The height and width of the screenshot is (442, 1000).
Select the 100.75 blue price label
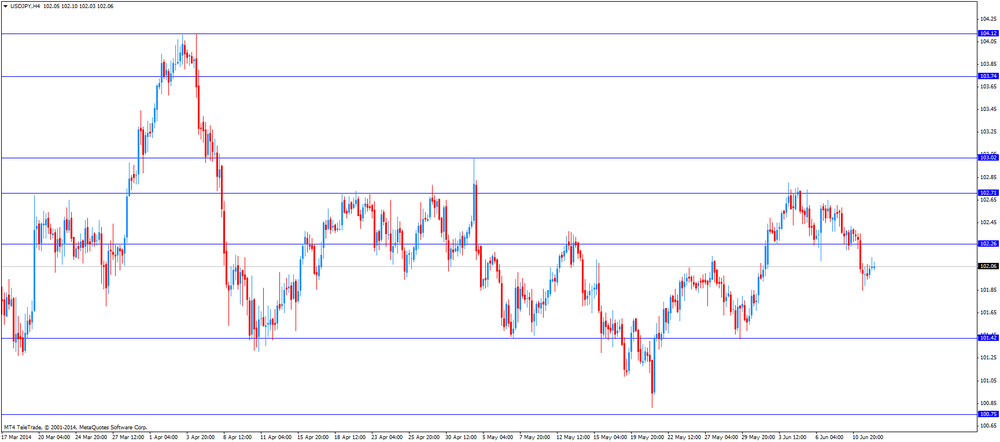pos(988,414)
